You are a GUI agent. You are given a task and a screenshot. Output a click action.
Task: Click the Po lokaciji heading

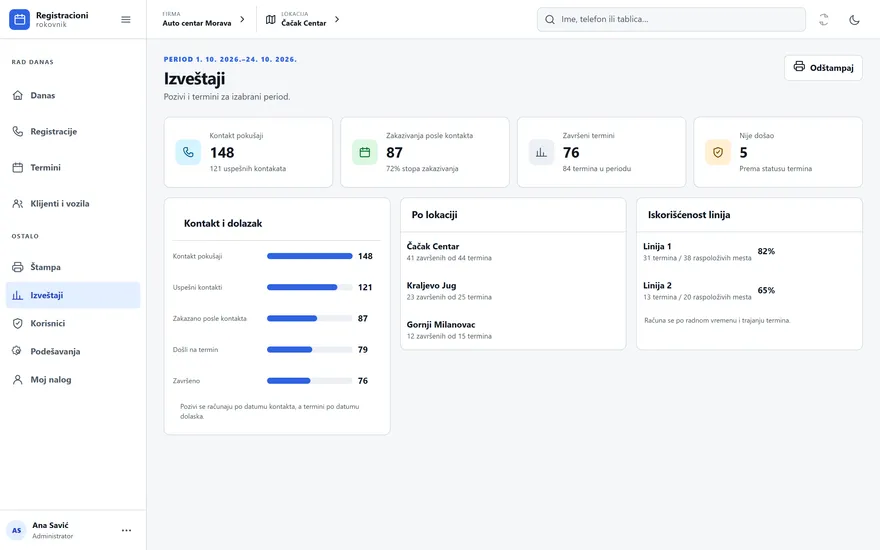point(434,215)
